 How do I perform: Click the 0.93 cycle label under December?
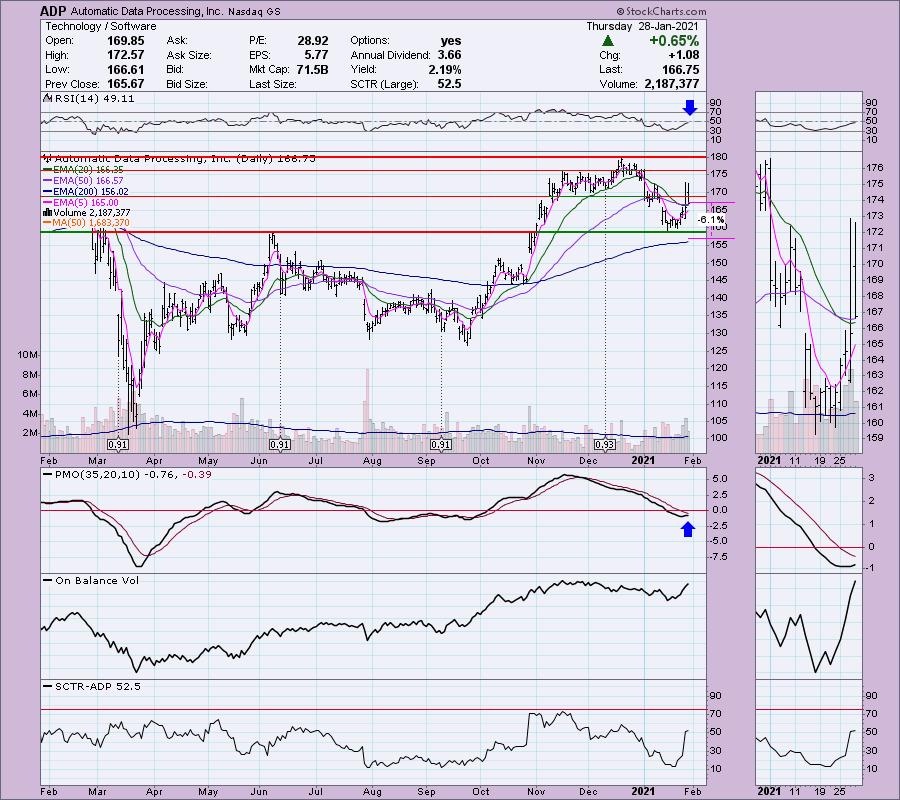(x=604, y=444)
